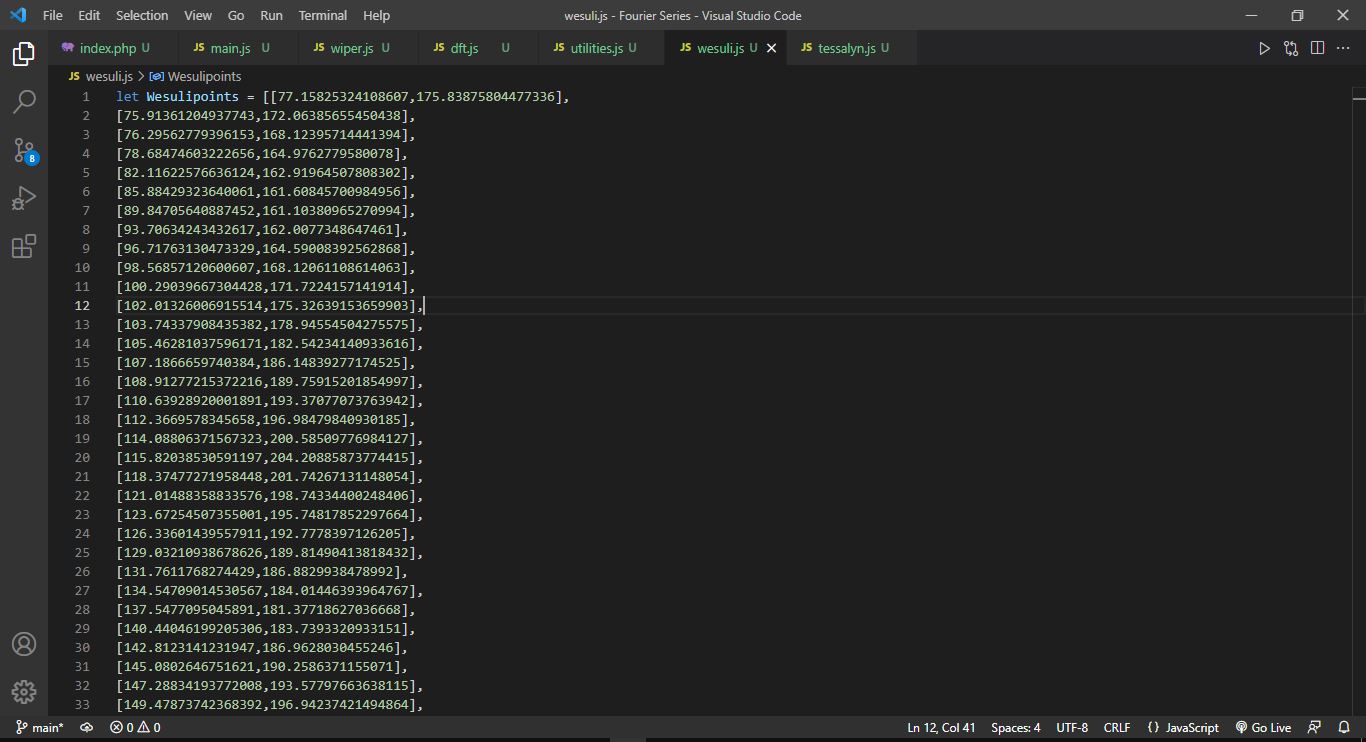Switch to the dft.js tab

[477, 48]
